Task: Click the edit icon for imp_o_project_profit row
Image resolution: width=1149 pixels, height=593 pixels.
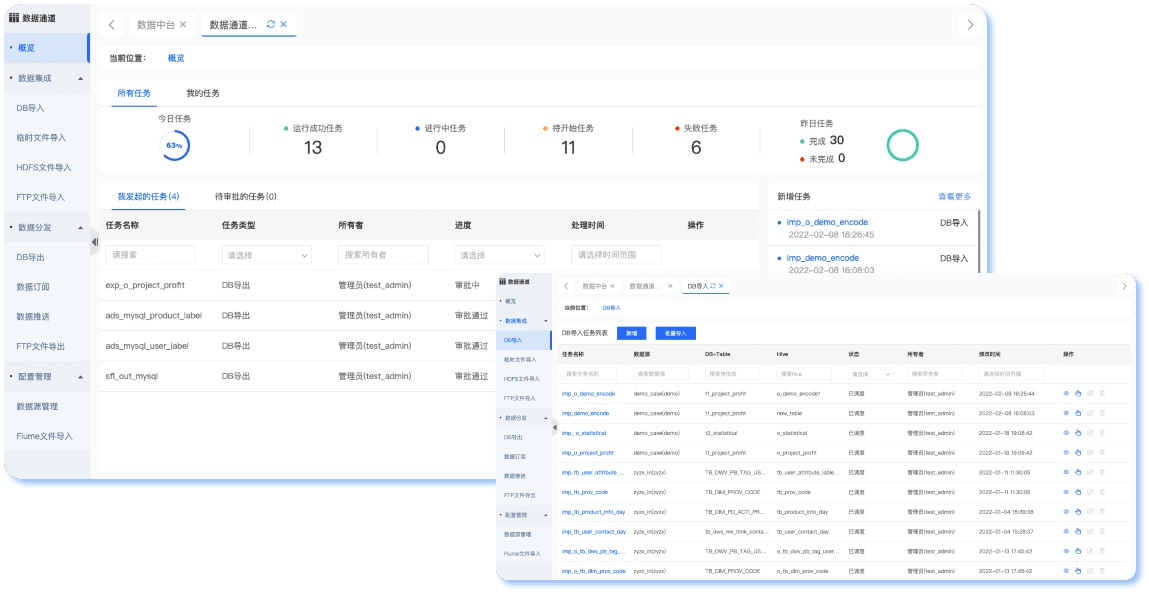Action: pos(1090,452)
